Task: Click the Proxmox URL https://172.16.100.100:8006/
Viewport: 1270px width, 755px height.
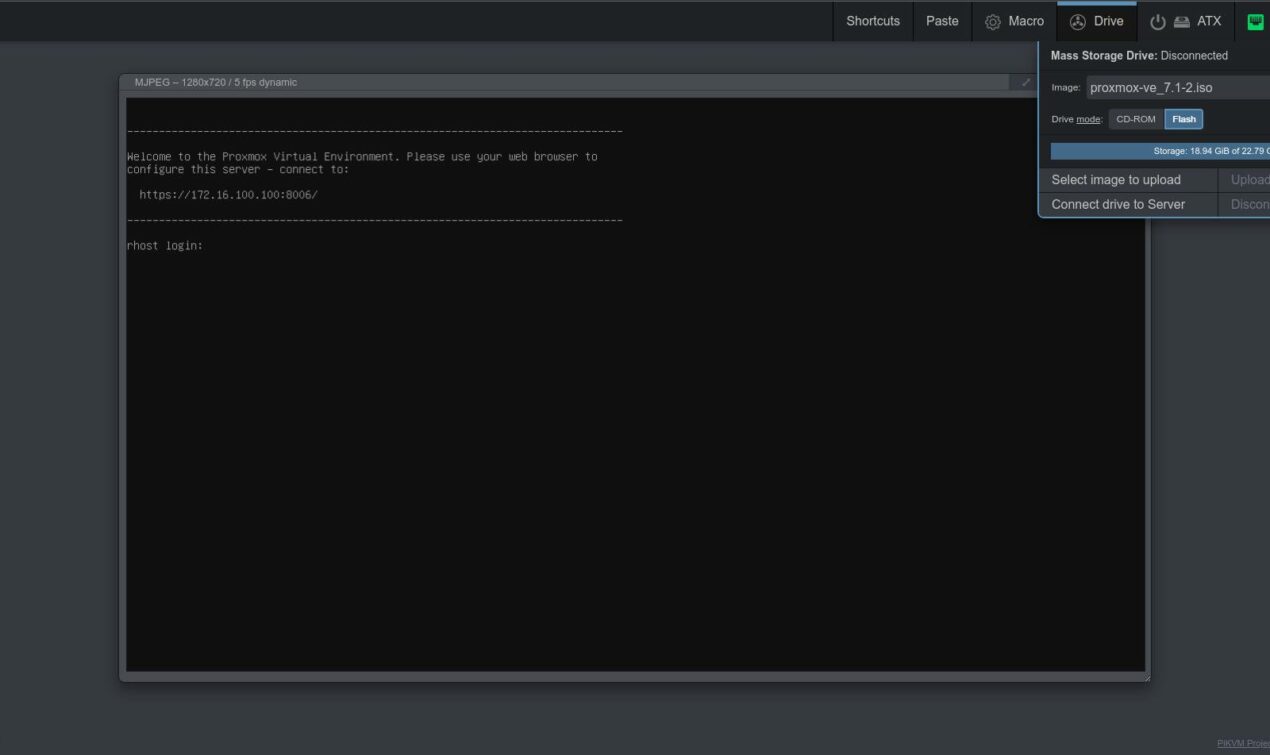Action: click(228, 195)
